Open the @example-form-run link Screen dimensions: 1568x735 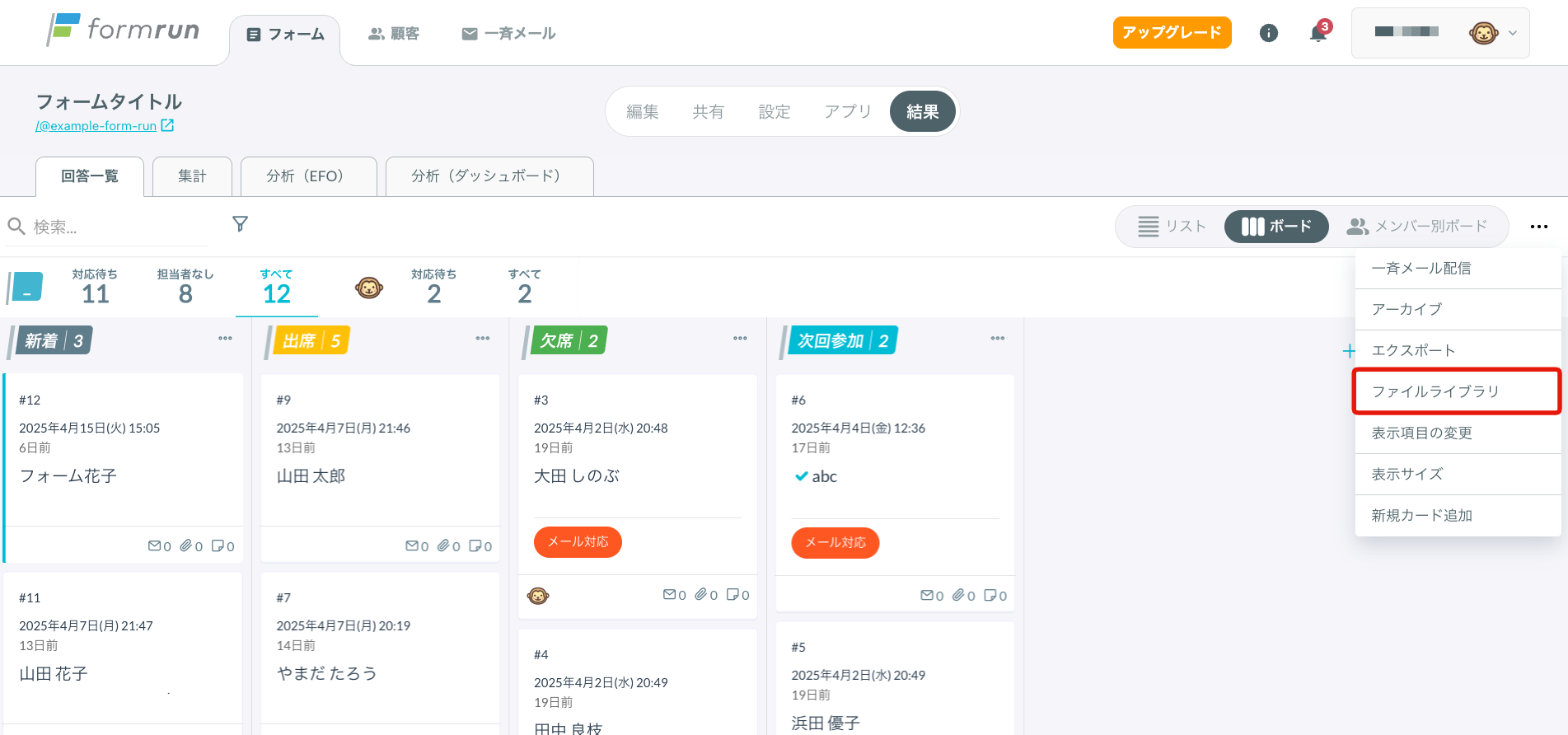[96, 126]
